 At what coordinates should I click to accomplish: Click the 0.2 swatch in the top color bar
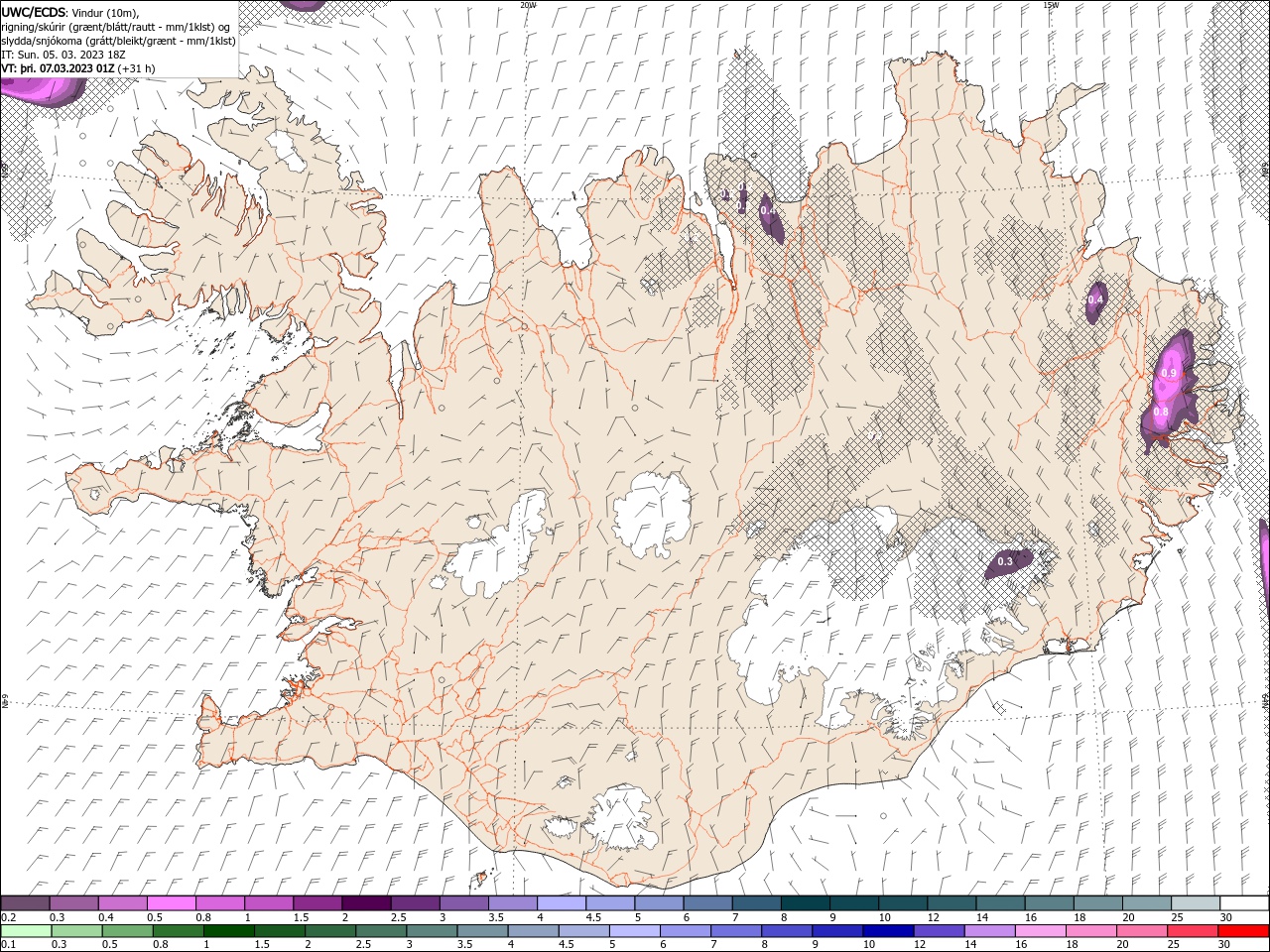click(x=25, y=903)
